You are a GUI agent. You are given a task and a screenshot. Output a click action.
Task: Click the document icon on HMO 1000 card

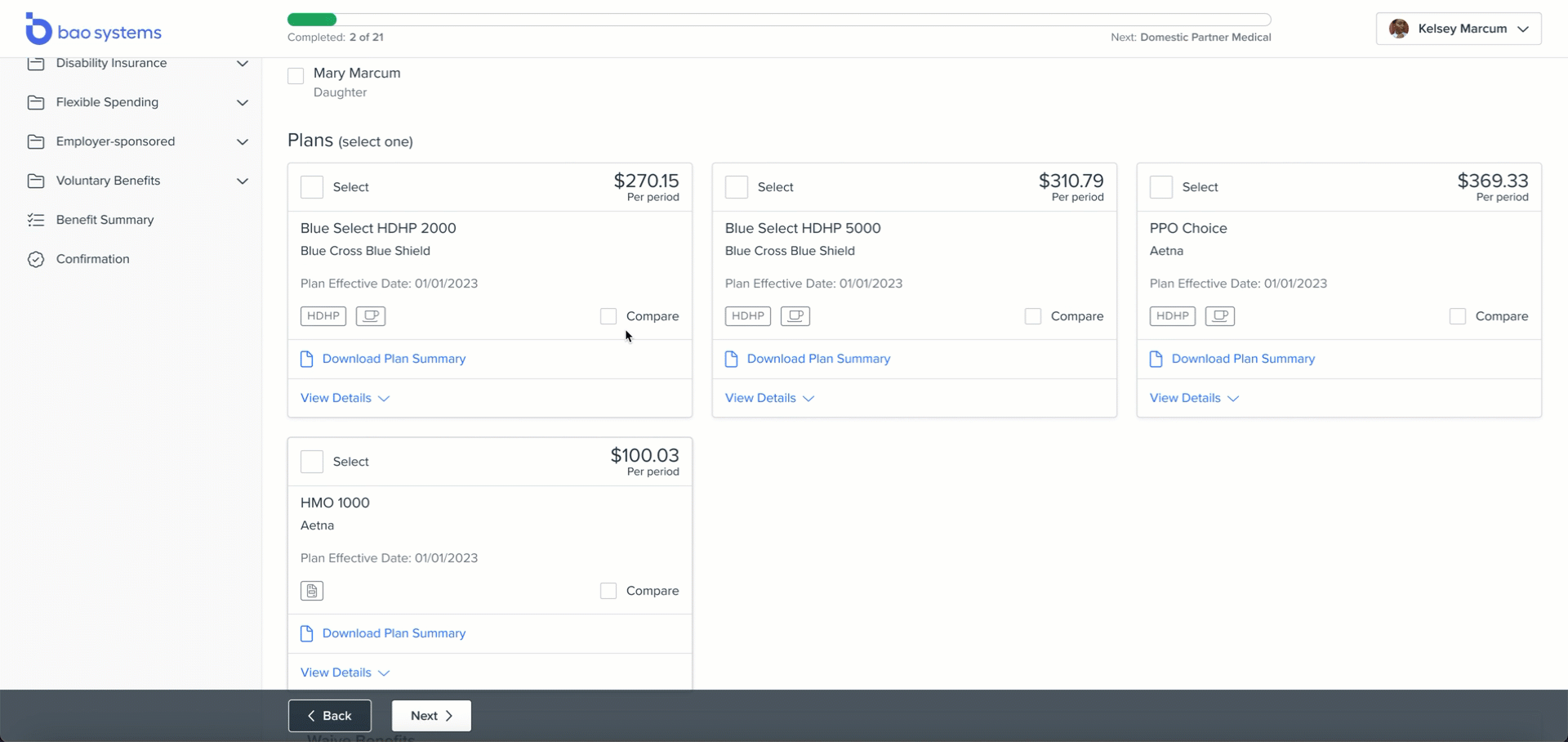312,591
